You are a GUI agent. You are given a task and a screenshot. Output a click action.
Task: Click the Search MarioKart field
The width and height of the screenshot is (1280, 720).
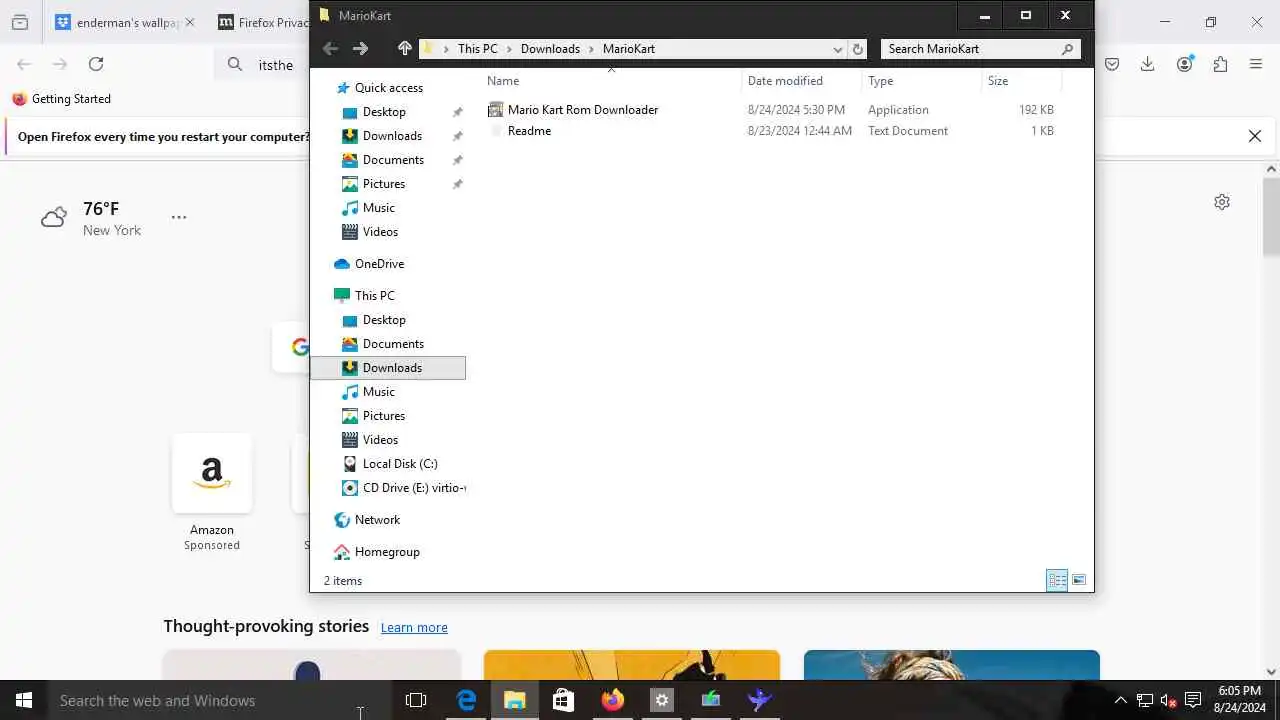pyautogui.click(x=980, y=48)
